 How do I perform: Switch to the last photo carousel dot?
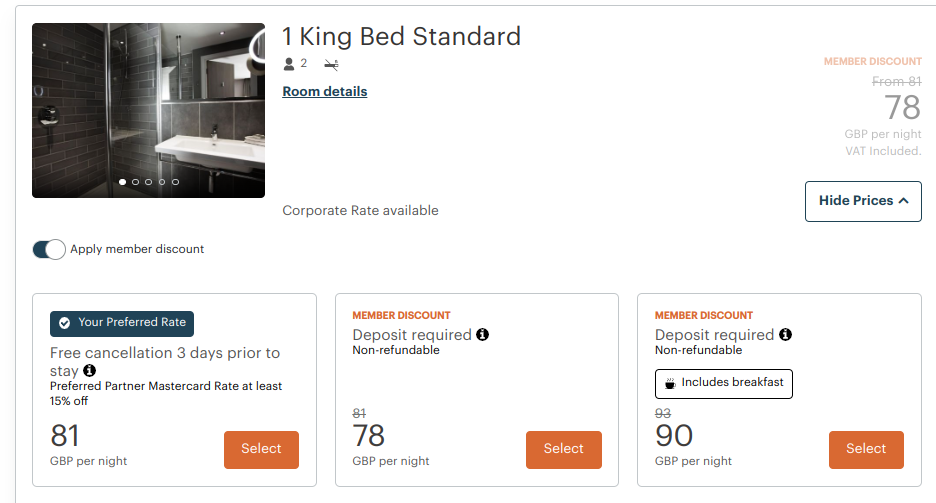(175, 182)
